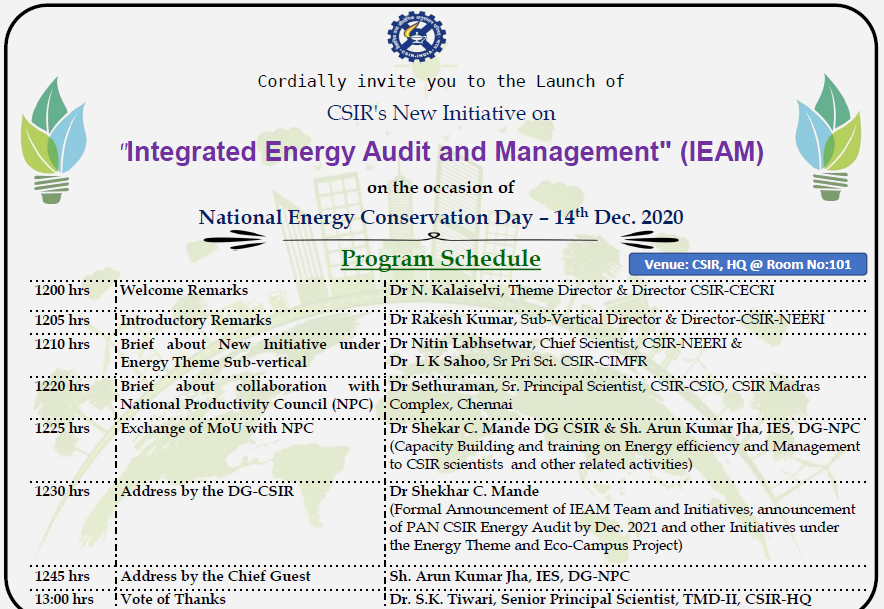Click Dr Shekar C. Mande DG CSIR line
Image resolution: width=884 pixels, height=609 pixels.
point(625,429)
